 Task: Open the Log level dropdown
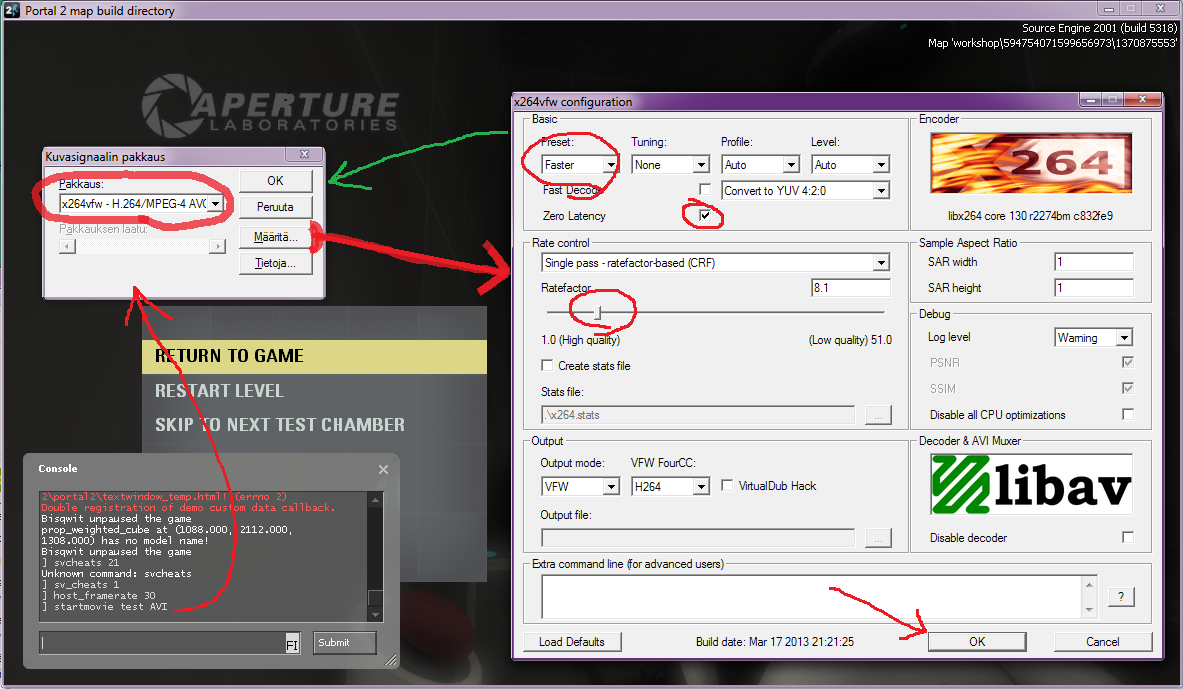tap(1093, 337)
